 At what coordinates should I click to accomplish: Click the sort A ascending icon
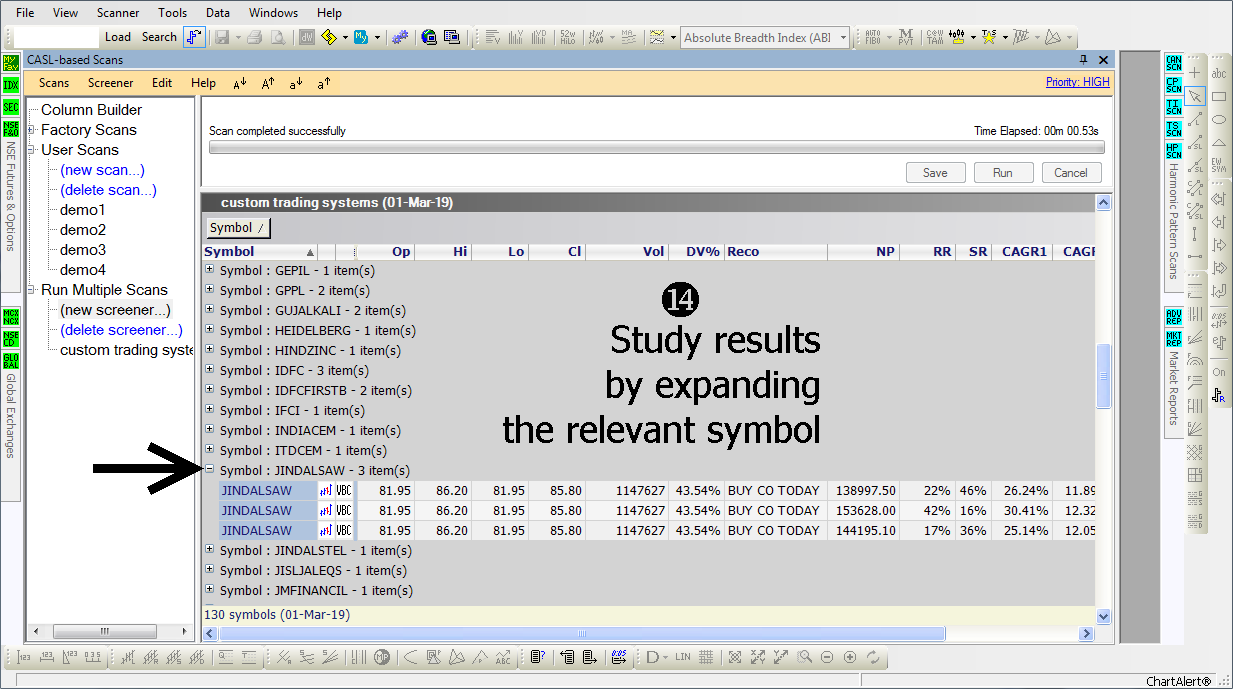click(268, 84)
